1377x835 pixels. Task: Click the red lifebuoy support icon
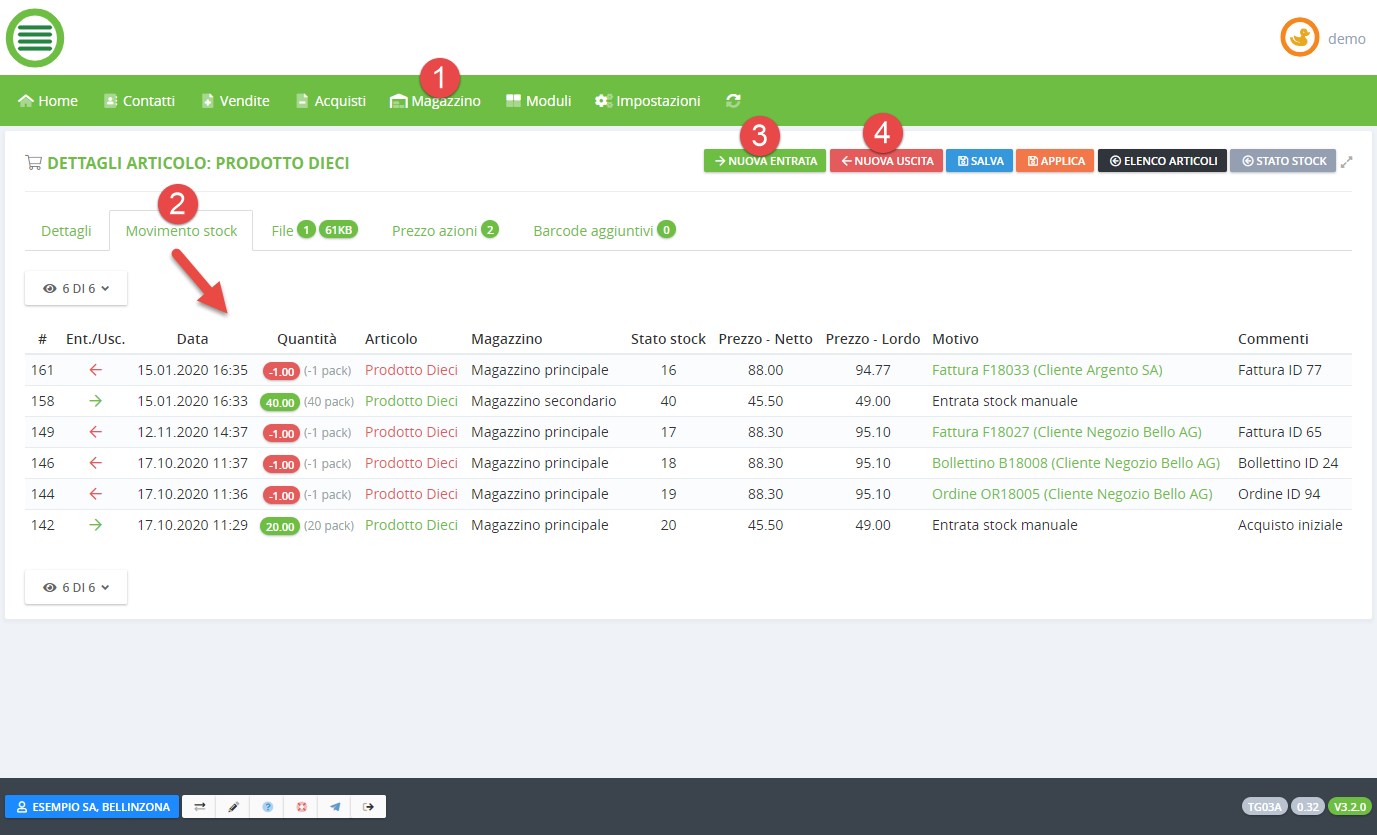301,807
